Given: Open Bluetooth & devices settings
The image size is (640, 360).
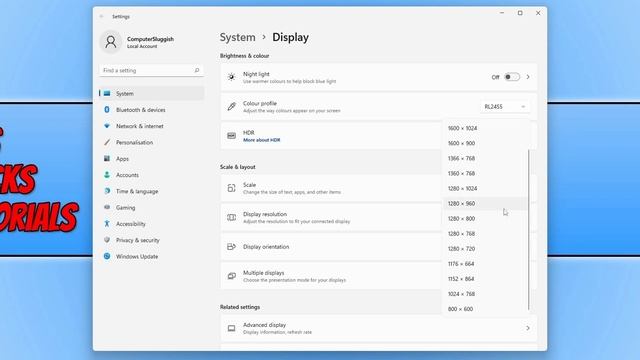Looking at the screenshot, I should (151, 110).
